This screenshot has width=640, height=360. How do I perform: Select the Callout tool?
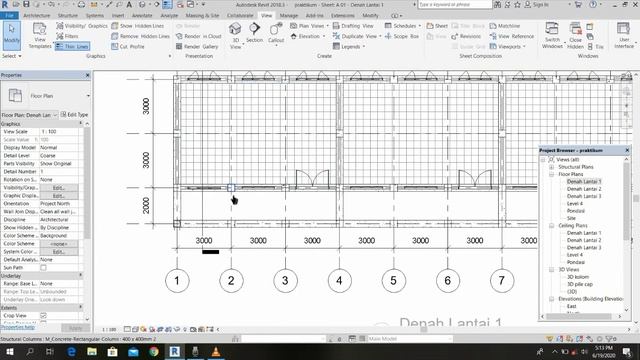276,33
